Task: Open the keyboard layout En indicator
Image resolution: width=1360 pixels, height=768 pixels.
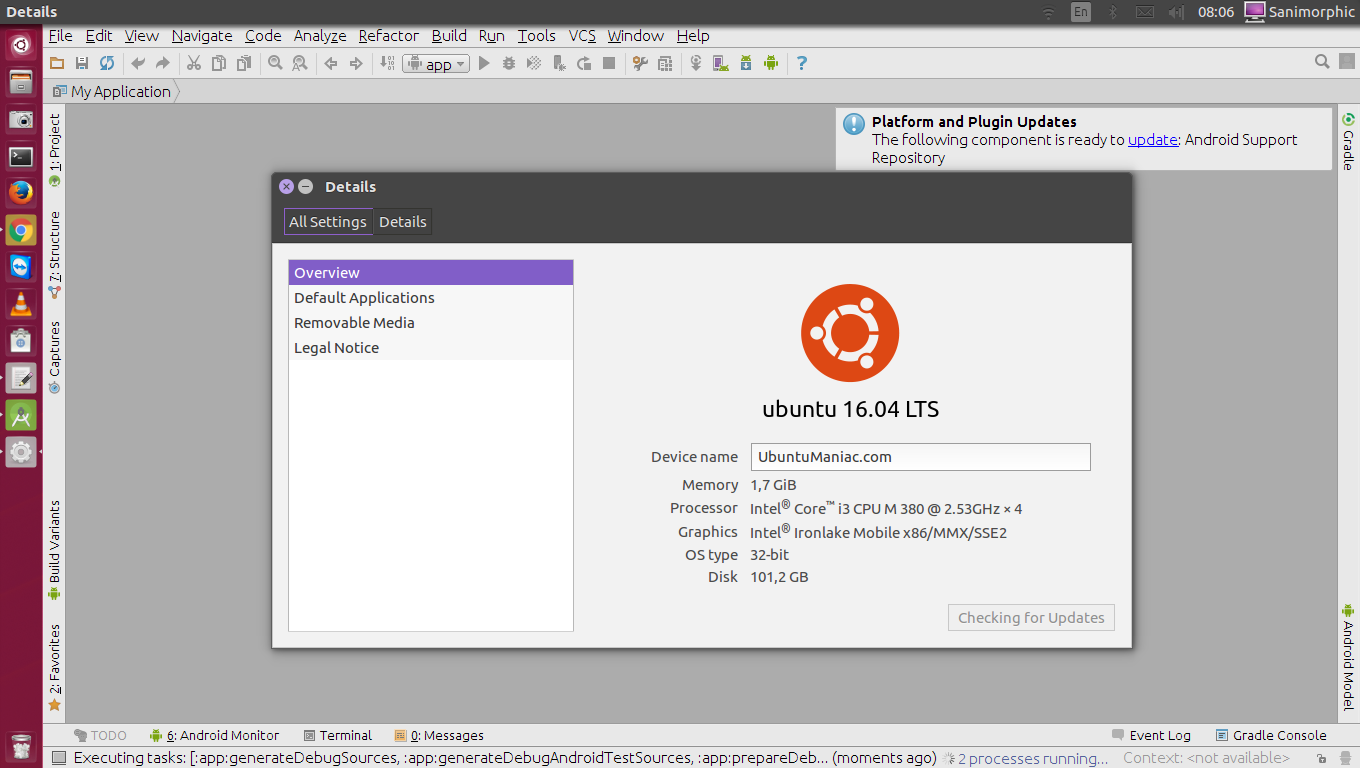Action: [1081, 12]
